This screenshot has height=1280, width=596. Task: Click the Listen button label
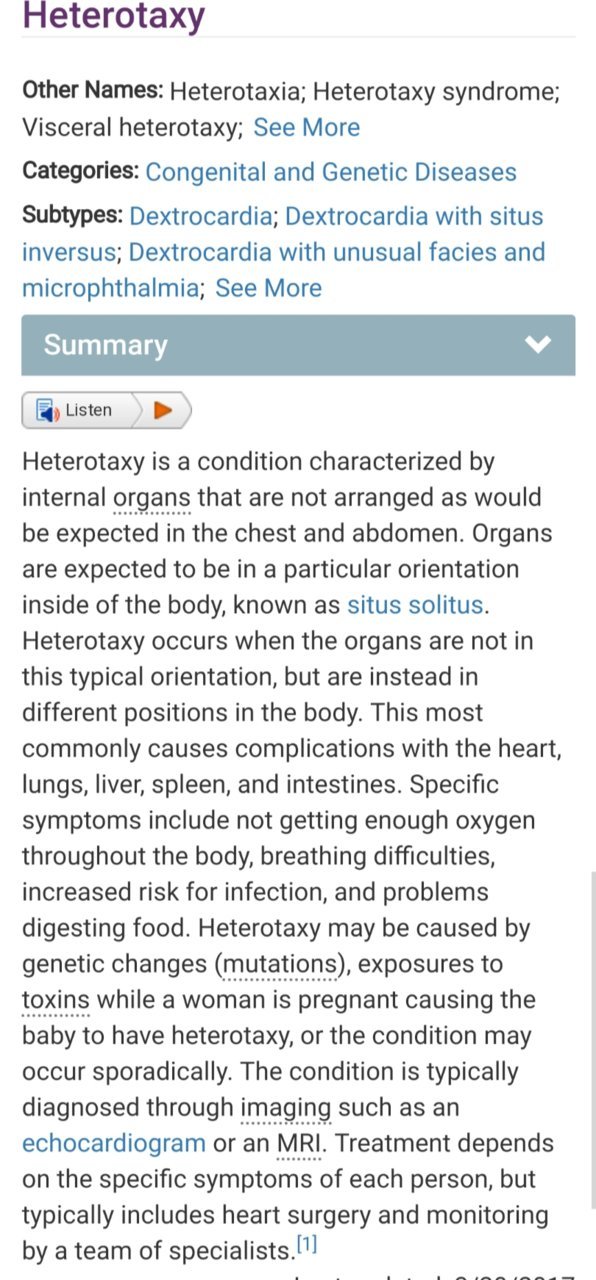pos(89,410)
